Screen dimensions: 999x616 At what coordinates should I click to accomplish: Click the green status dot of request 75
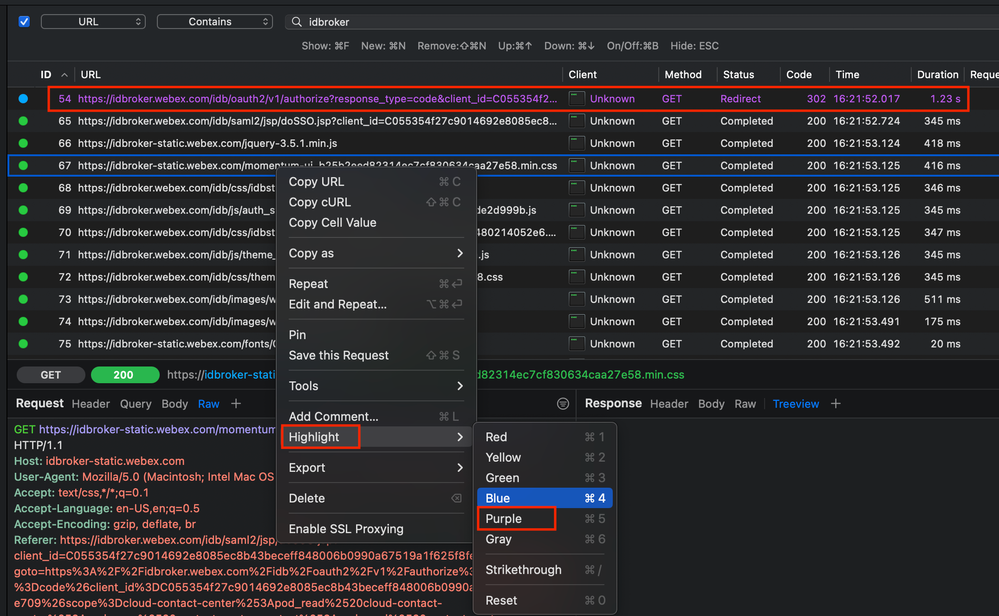click(x=24, y=344)
